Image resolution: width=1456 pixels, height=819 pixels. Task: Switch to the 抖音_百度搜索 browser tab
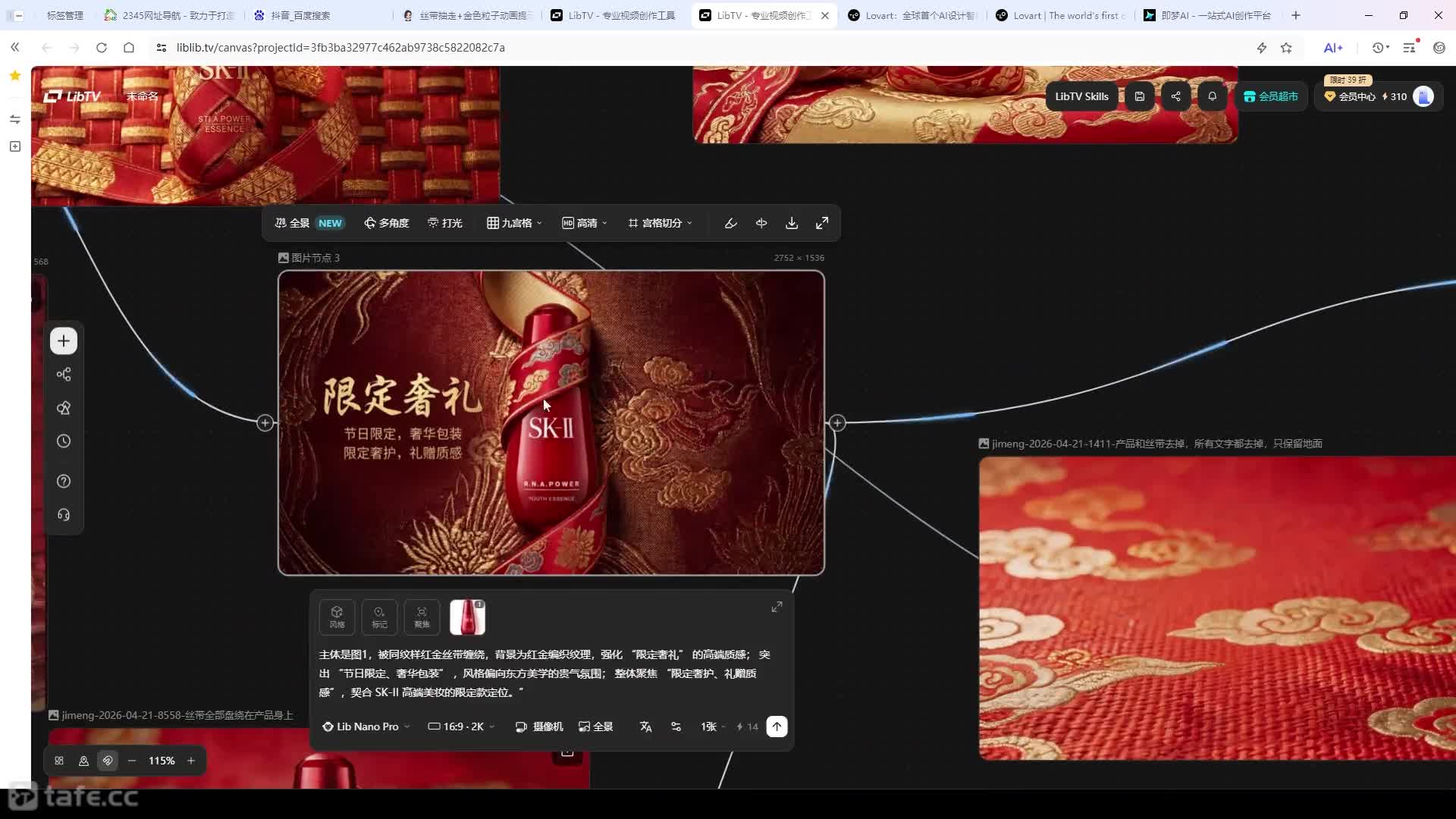tap(318, 15)
